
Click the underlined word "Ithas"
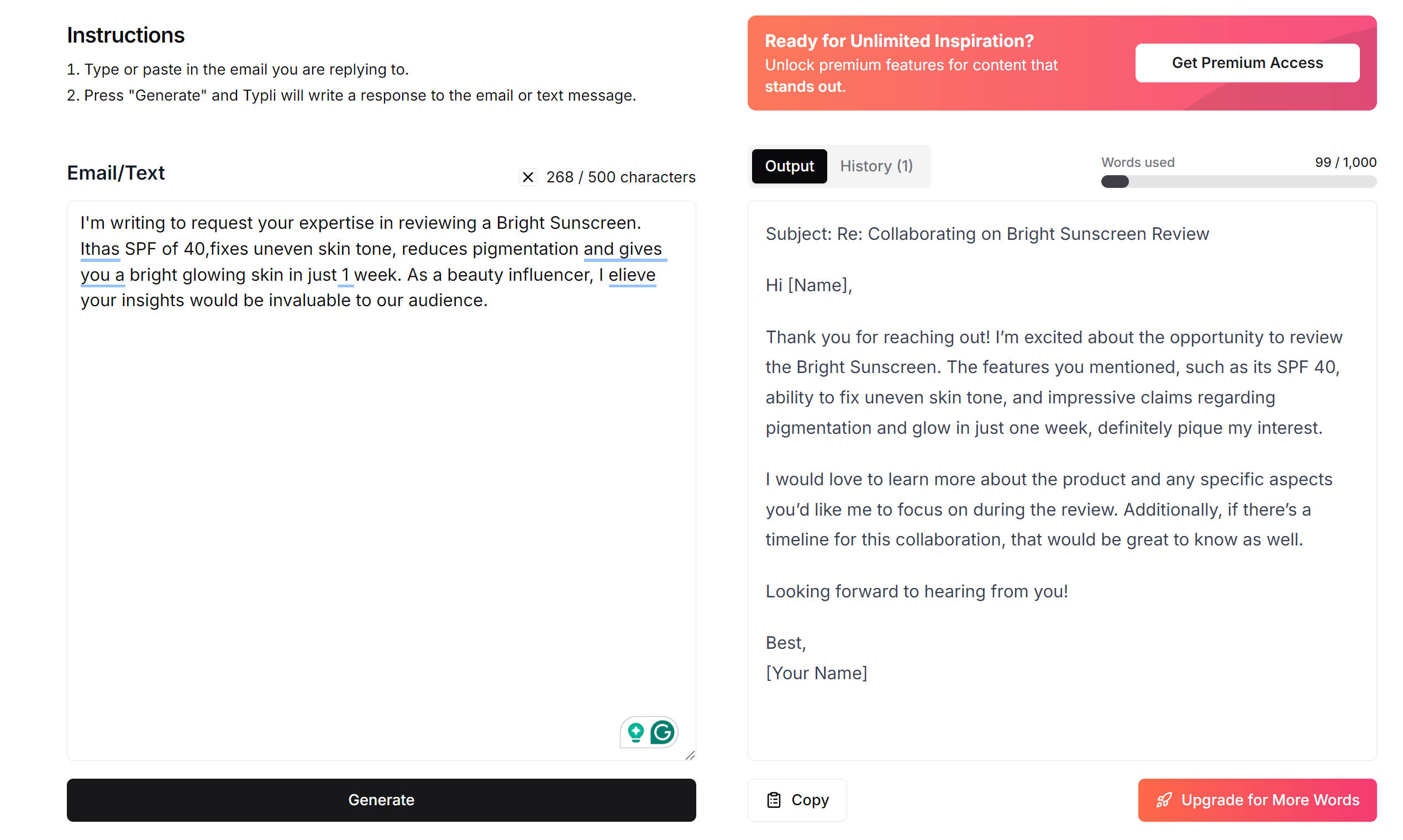[99, 249]
